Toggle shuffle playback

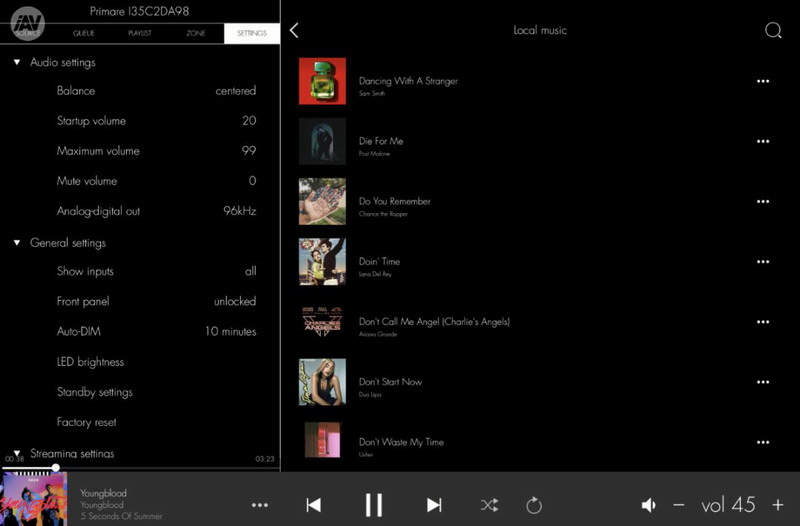pos(489,505)
